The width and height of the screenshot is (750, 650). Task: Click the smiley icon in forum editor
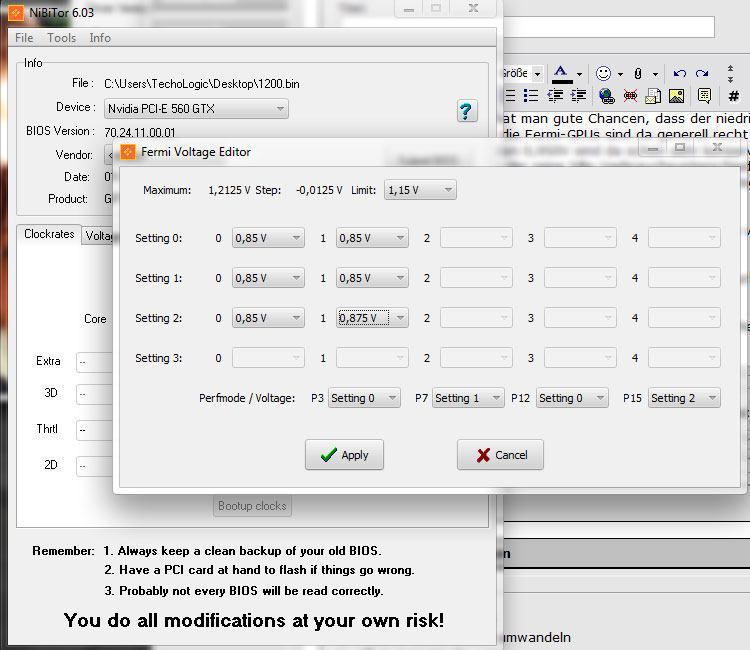pos(603,73)
